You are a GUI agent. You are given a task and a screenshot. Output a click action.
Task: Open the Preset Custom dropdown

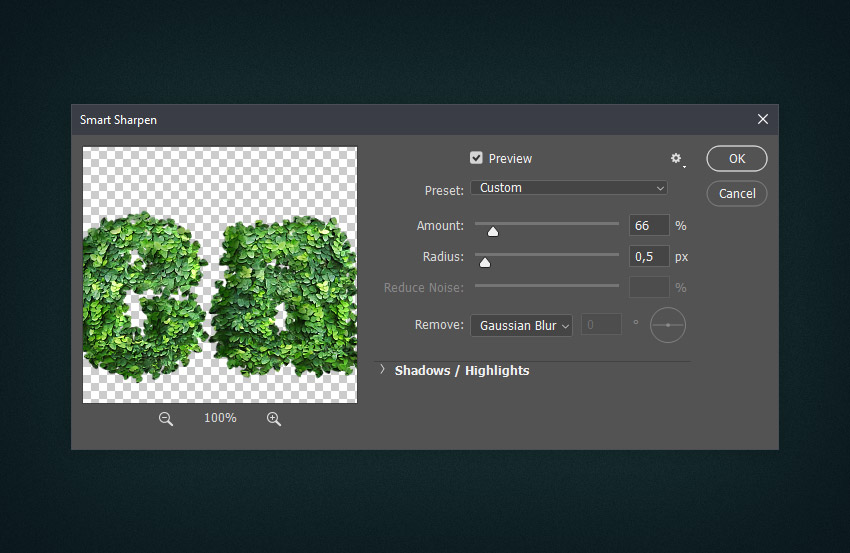[569, 188]
